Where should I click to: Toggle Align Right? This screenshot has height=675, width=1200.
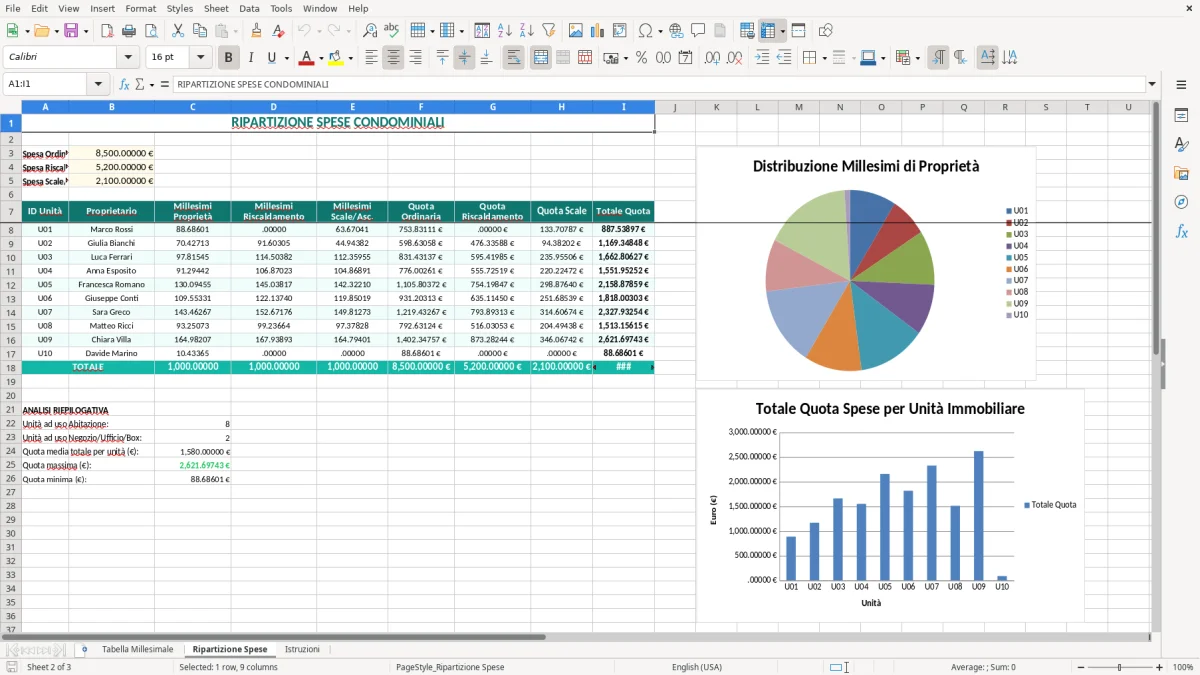(415, 58)
